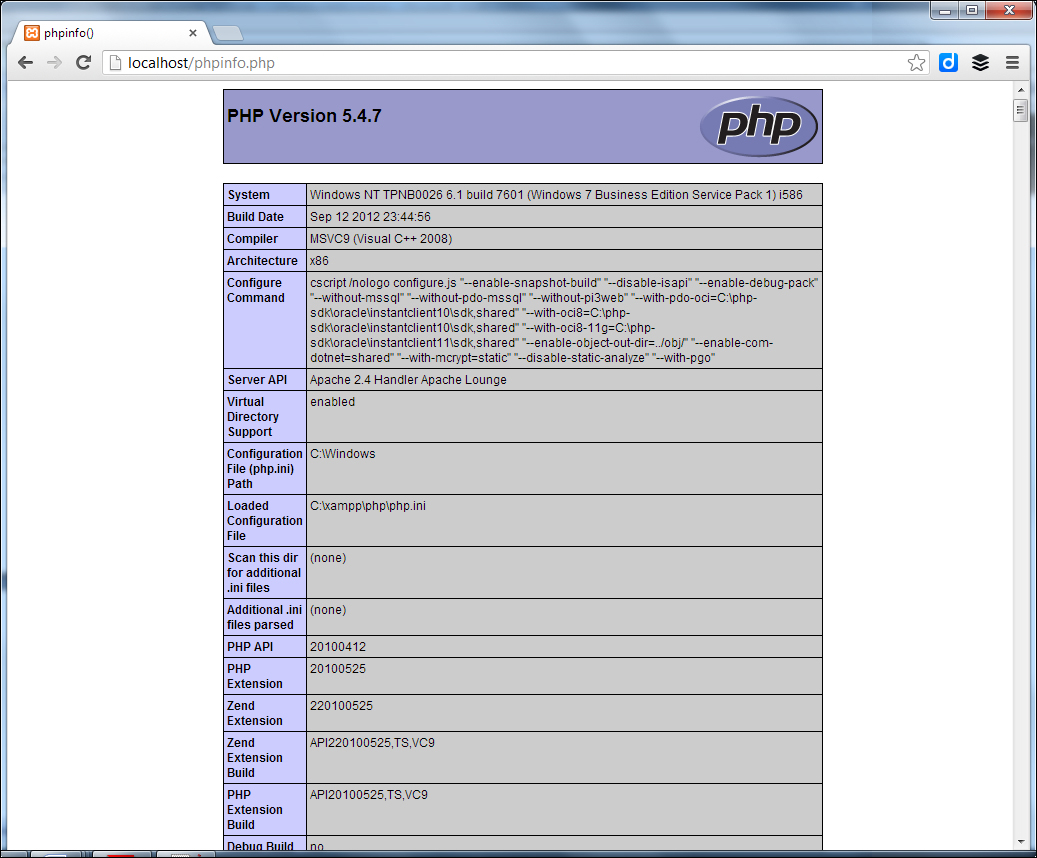Image resolution: width=1037 pixels, height=858 pixels.
Task: Click the vertical scrollbar thumb
Action: point(1020,110)
